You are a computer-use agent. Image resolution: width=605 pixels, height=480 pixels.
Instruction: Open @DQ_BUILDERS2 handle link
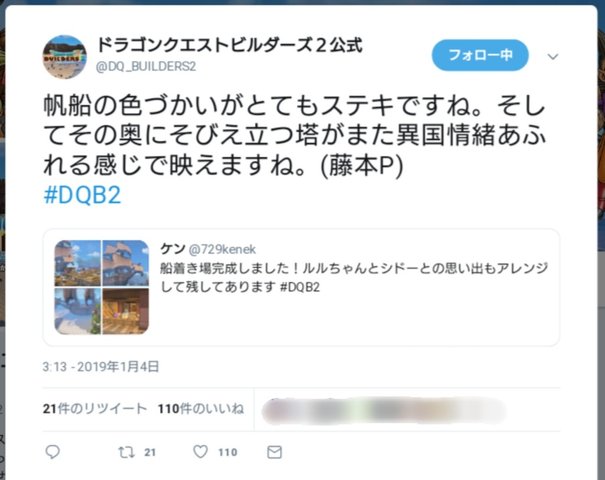click(146, 66)
